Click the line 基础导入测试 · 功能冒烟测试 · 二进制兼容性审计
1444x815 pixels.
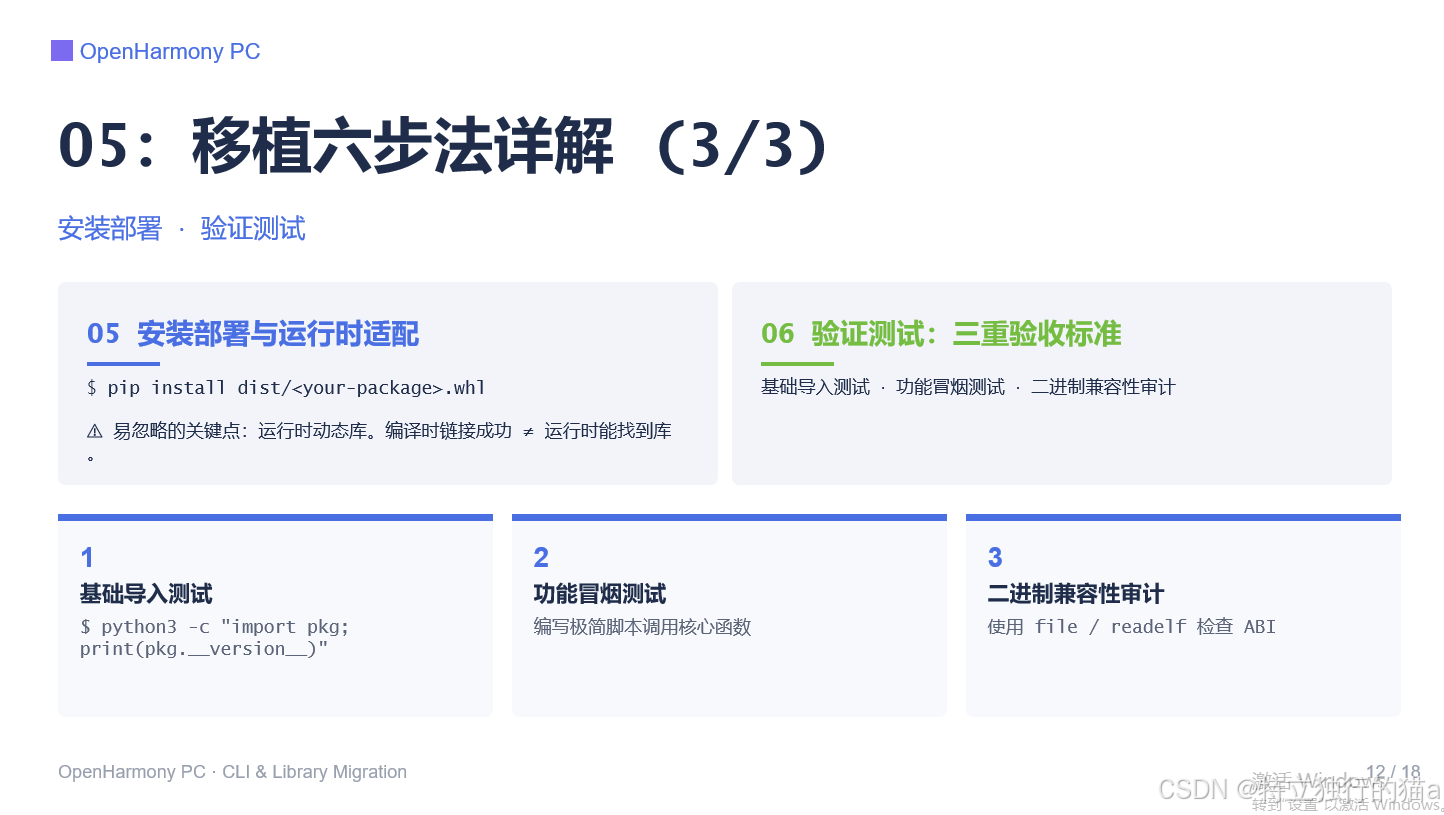[x=968, y=387]
